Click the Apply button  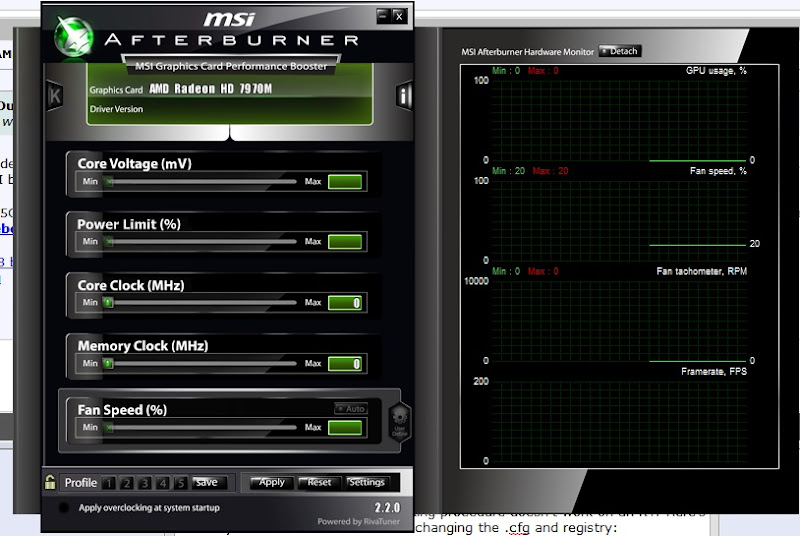pos(271,482)
